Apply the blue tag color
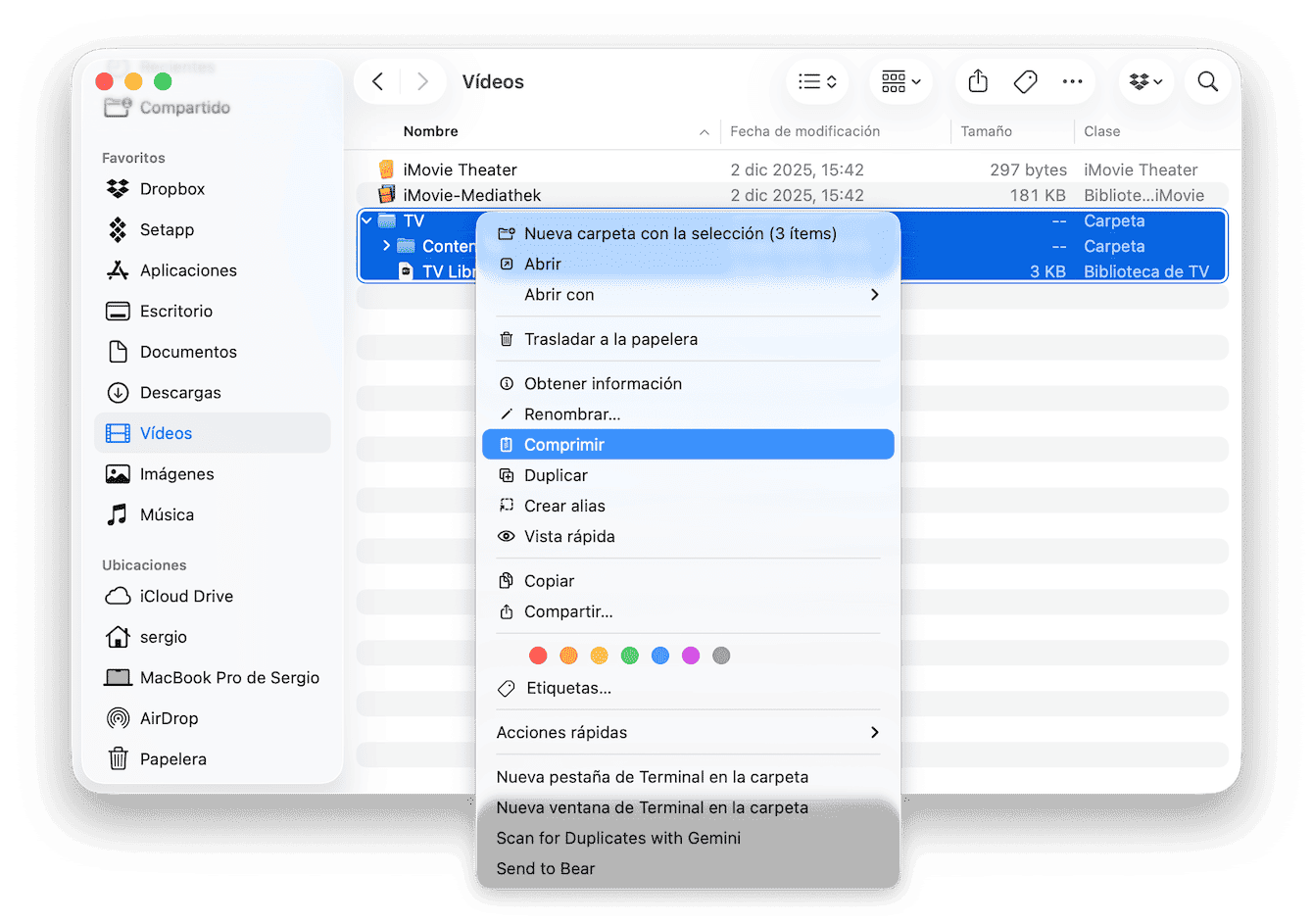The height and width of the screenshot is (924, 1313). pyautogui.click(x=660, y=656)
